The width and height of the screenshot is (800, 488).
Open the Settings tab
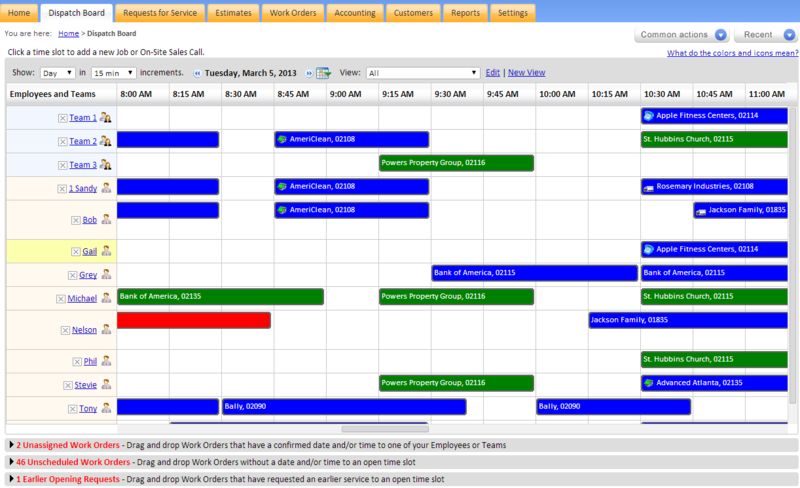point(513,13)
